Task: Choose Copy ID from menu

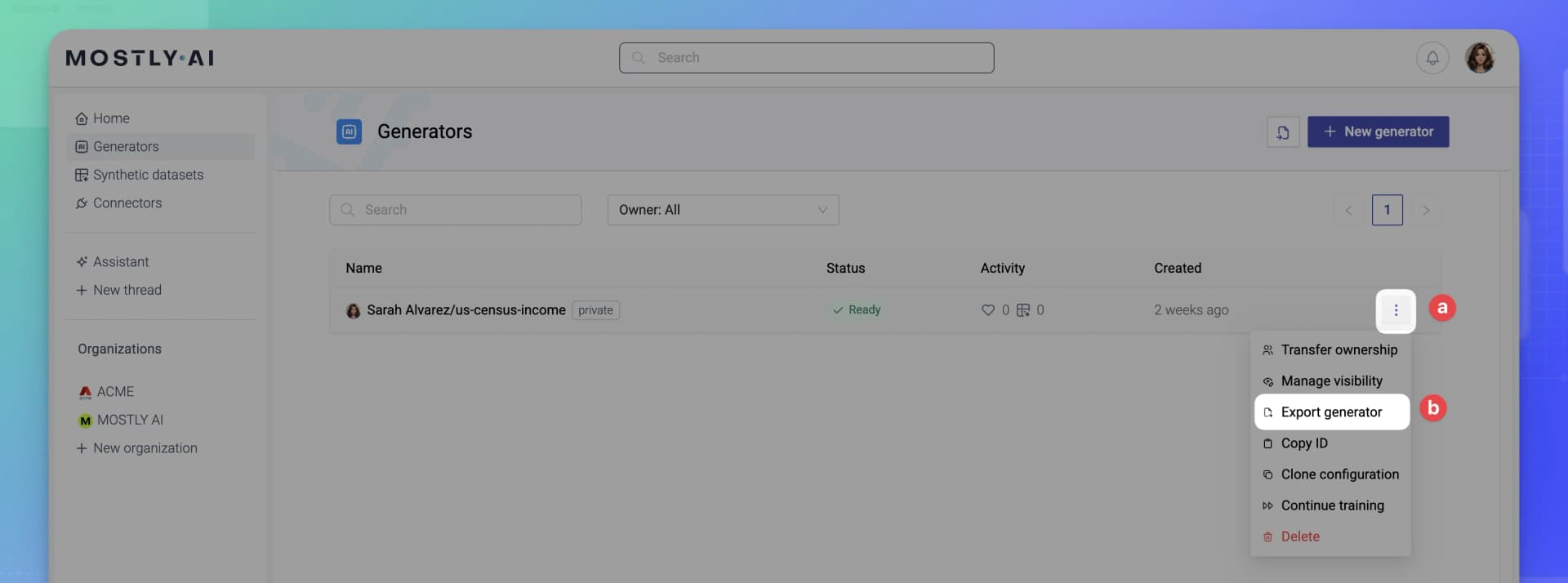Action: point(1330,443)
